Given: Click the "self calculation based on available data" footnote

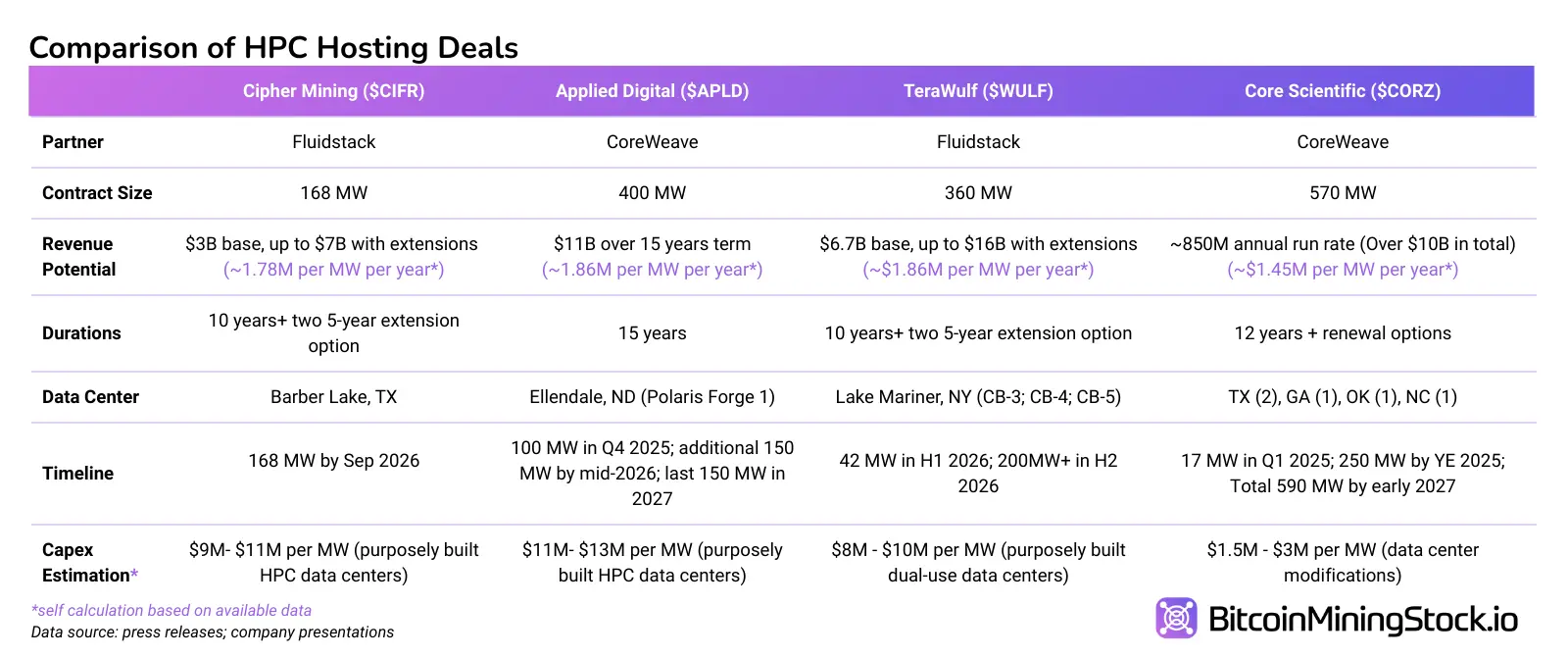Looking at the screenshot, I should coord(171,610).
